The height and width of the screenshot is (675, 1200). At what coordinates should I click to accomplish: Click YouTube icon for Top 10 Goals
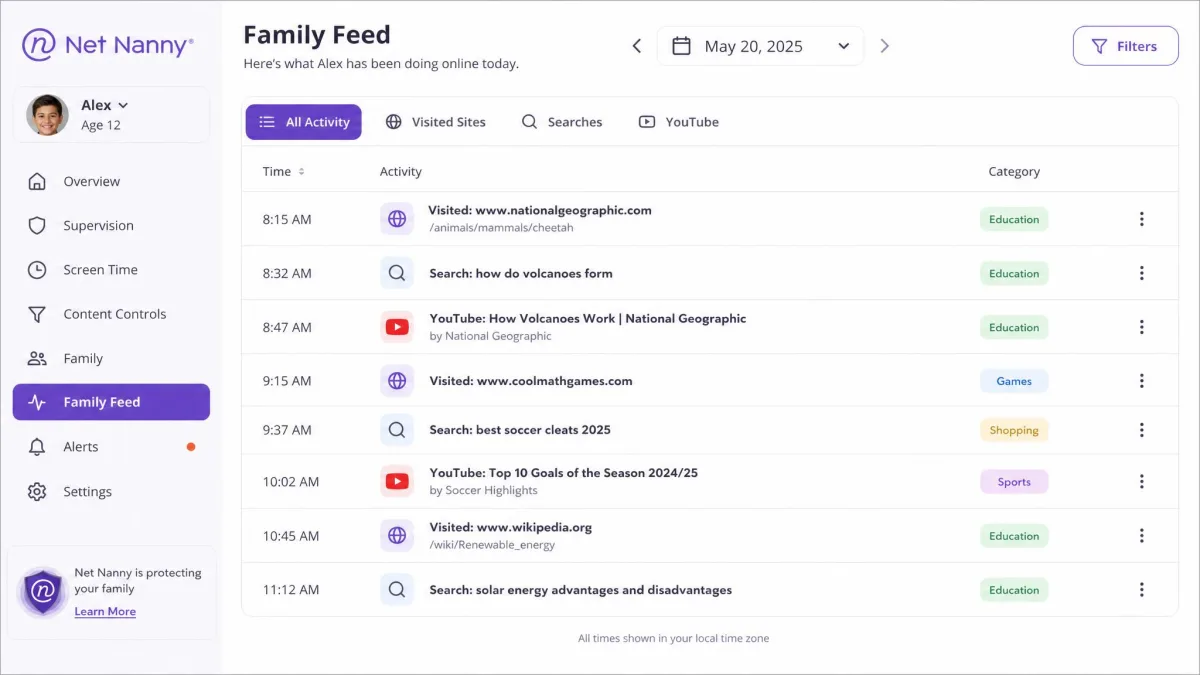(397, 482)
